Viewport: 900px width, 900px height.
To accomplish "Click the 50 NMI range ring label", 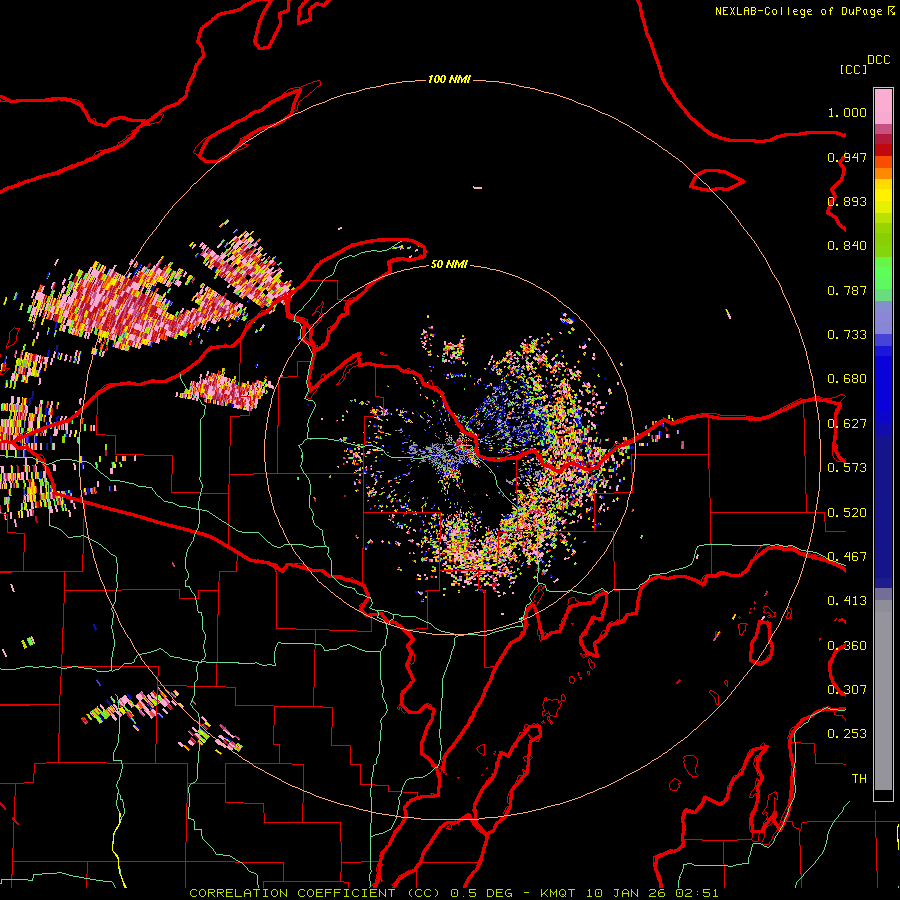I will point(449,265).
